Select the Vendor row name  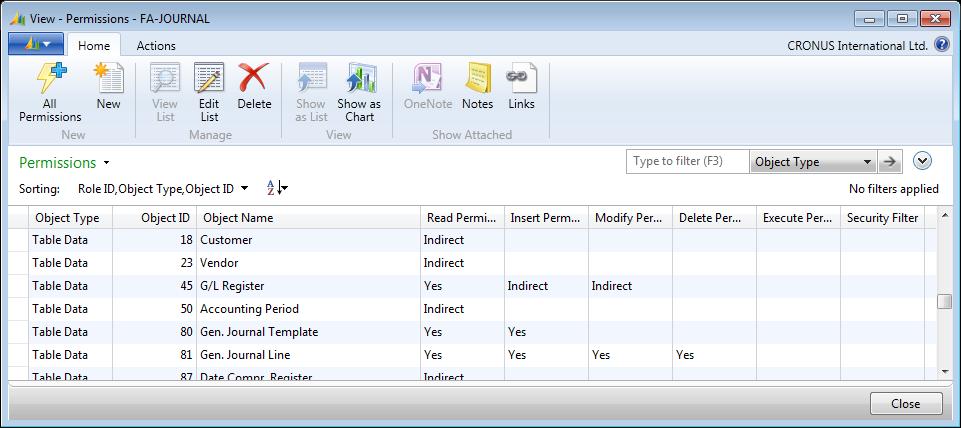click(x=219, y=263)
